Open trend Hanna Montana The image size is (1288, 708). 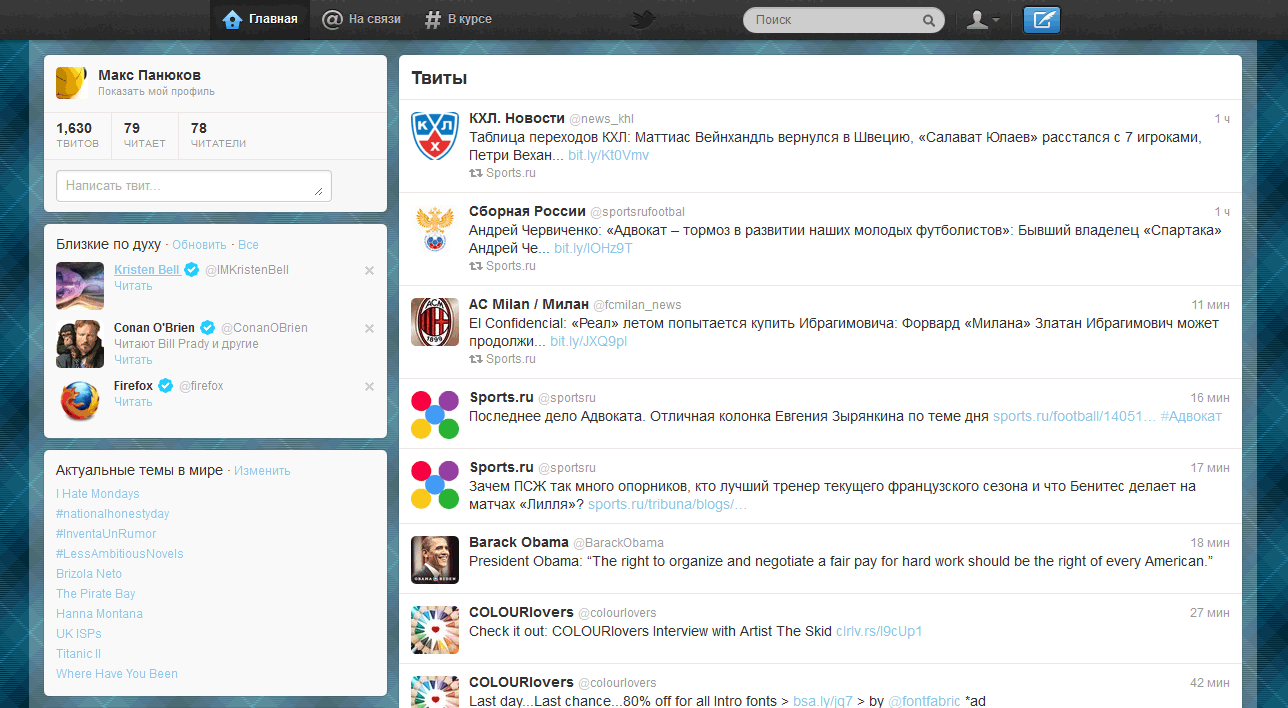point(99,614)
